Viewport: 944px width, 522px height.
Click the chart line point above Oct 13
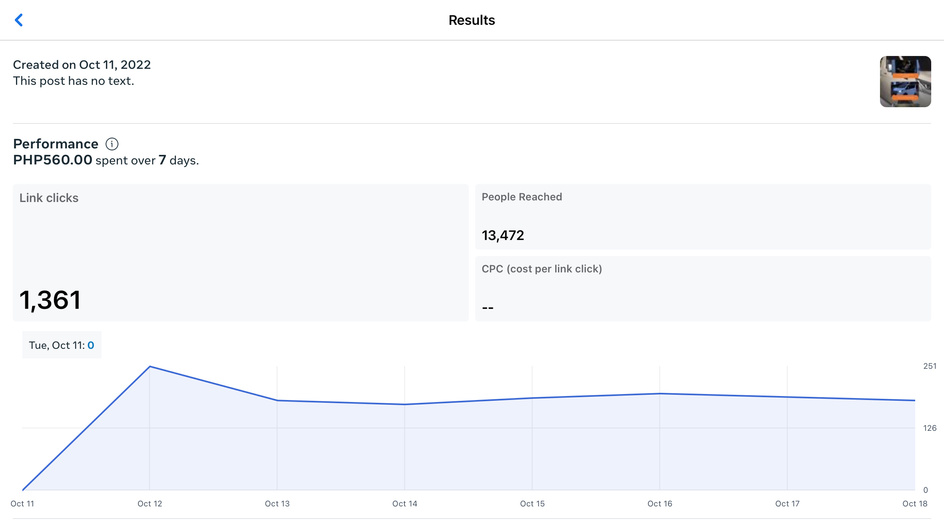[x=277, y=401]
